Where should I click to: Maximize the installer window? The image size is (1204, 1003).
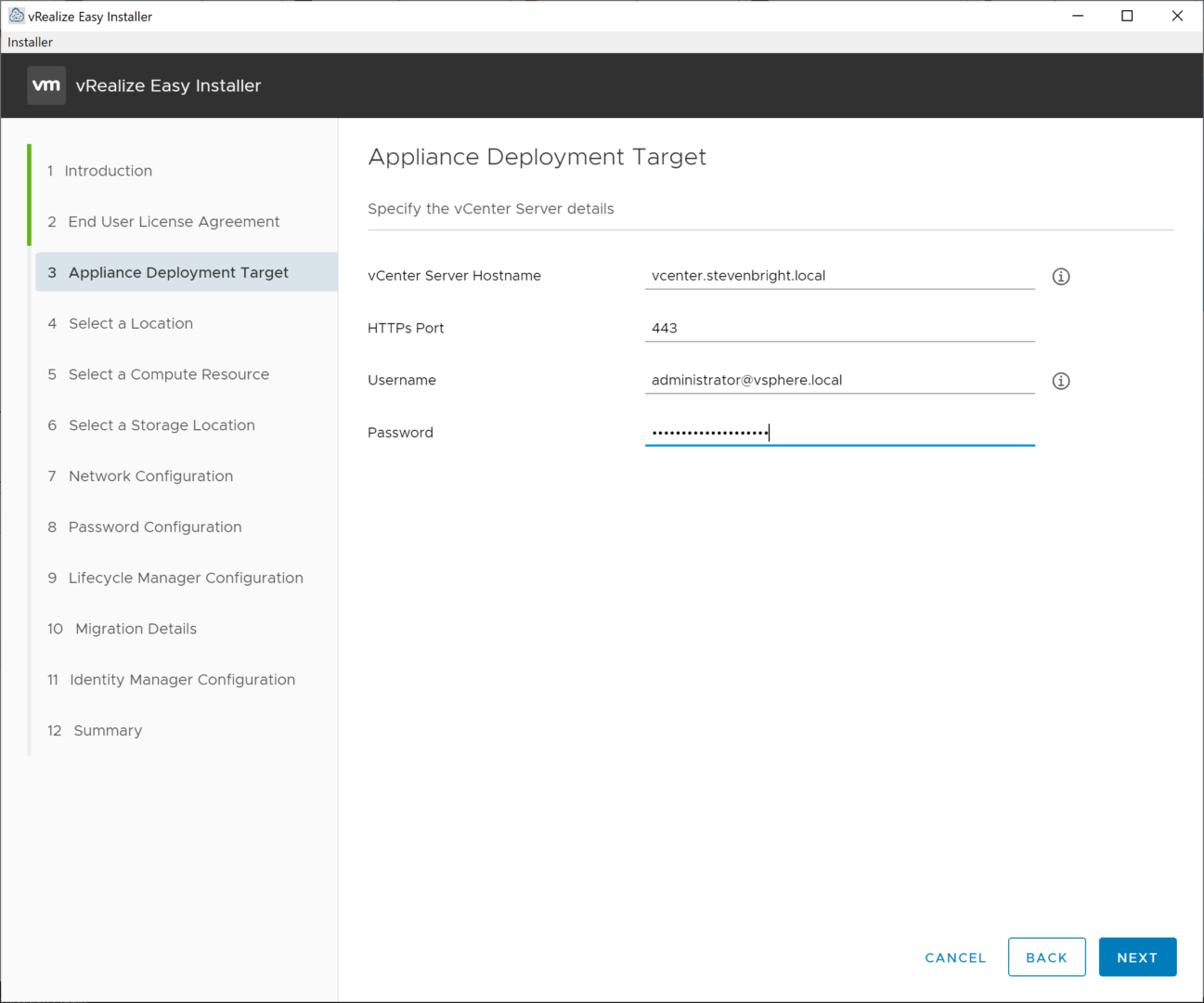tap(1127, 16)
